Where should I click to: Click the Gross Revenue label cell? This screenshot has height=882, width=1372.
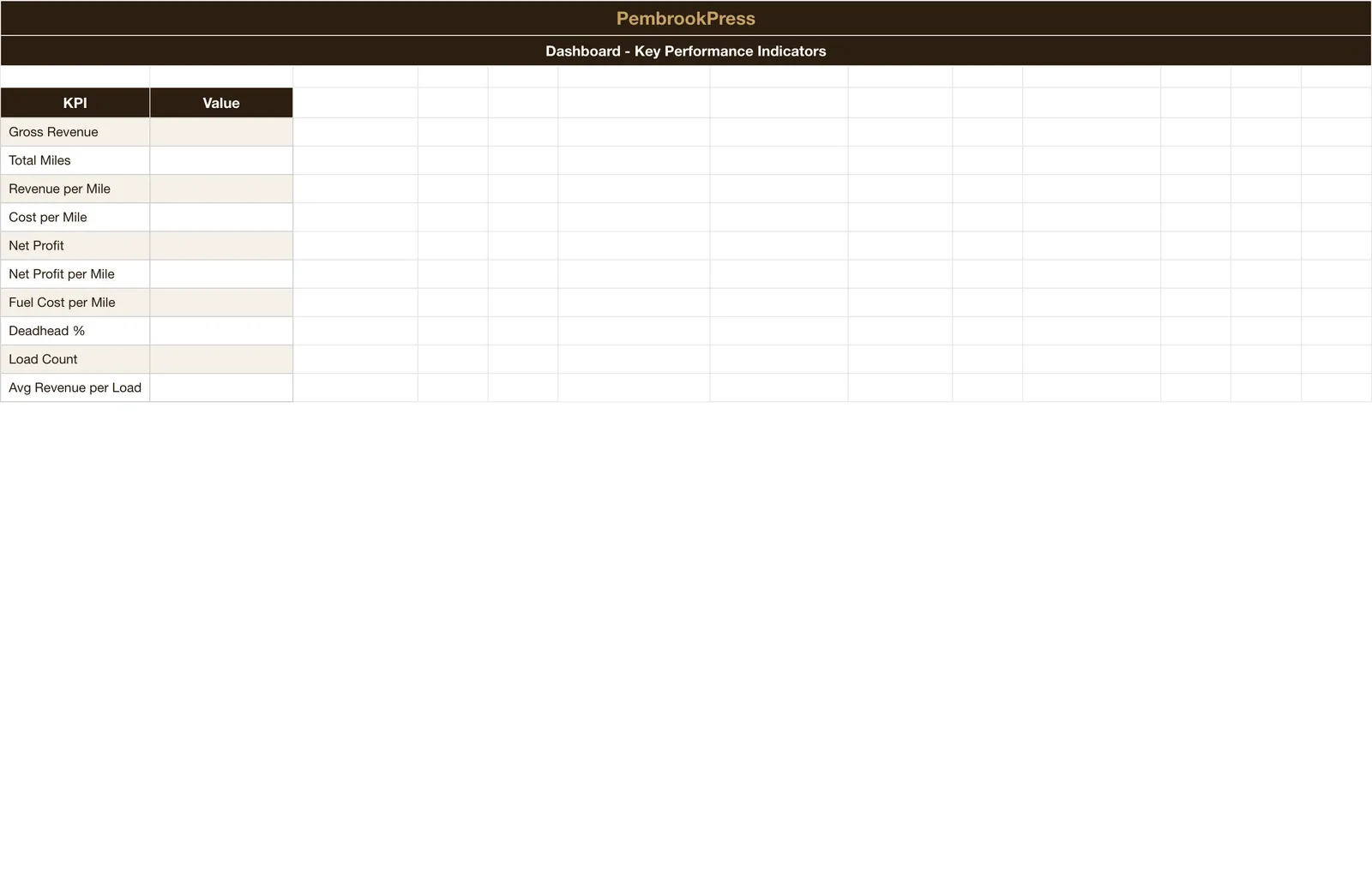pos(75,132)
